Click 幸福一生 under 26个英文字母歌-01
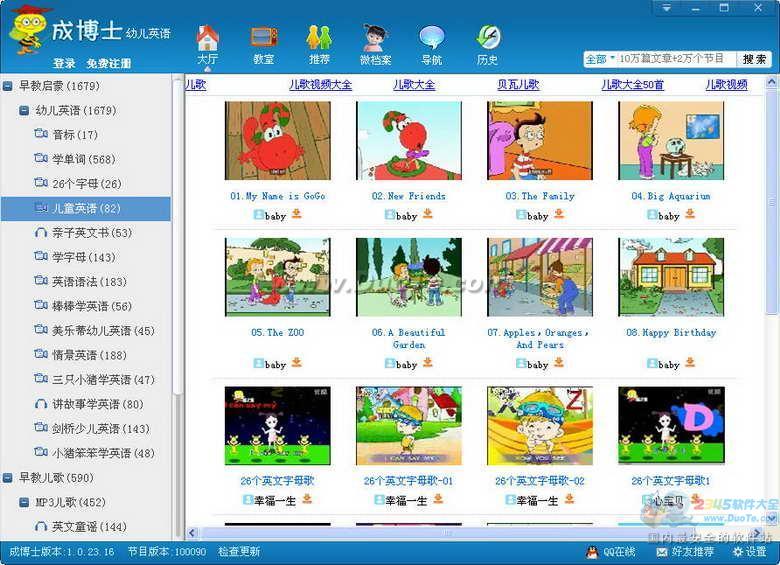Image resolution: width=780 pixels, height=565 pixels. click(406, 500)
